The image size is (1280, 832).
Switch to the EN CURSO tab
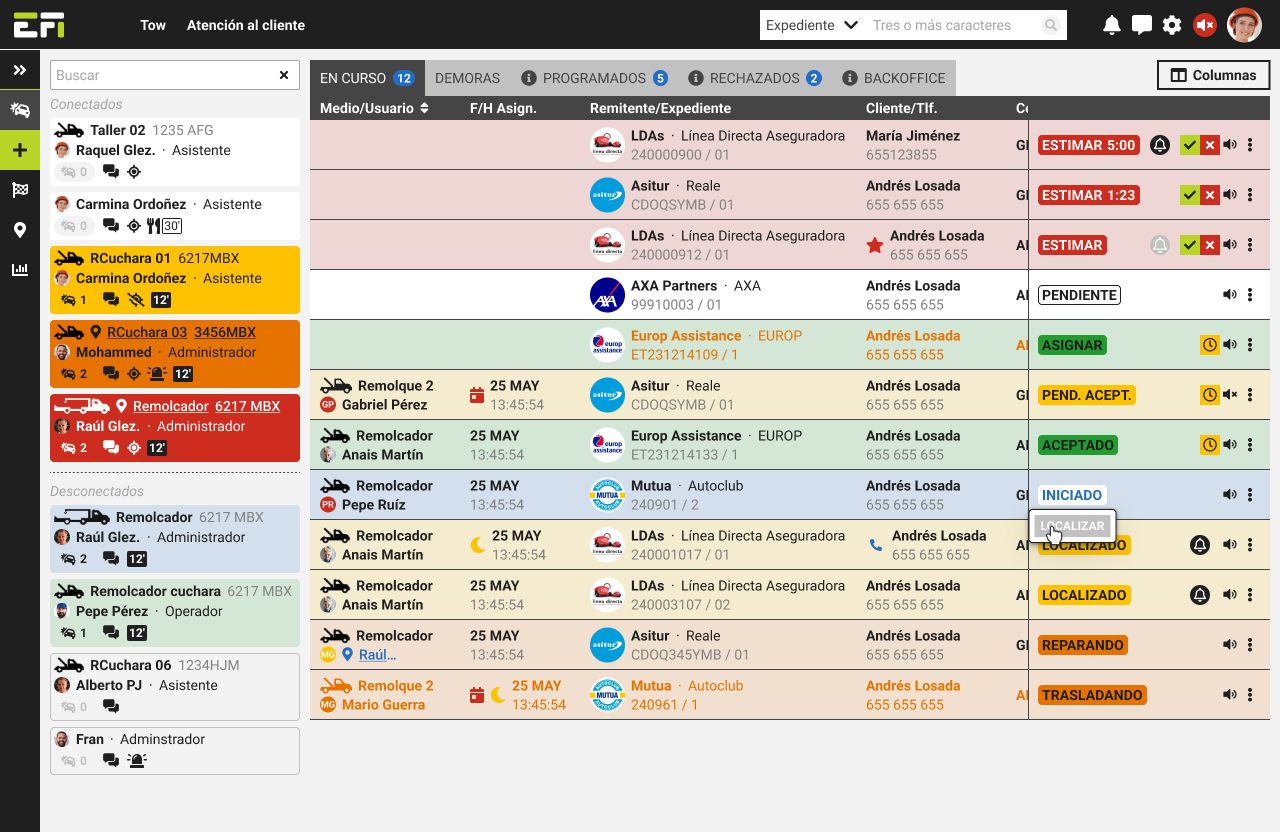coord(367,78)
